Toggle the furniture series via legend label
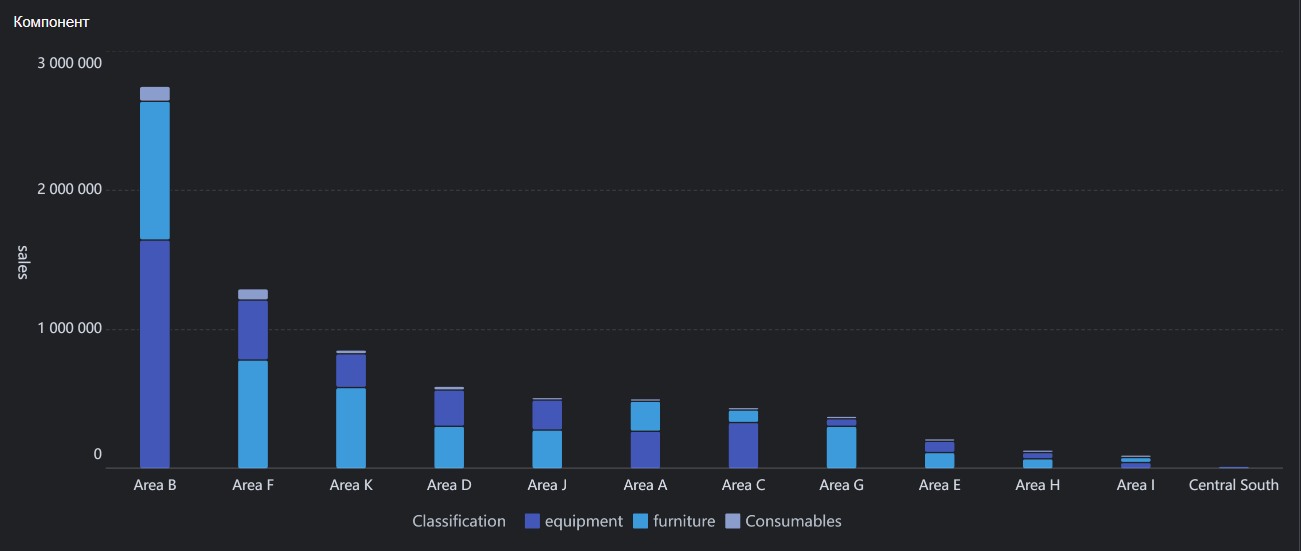Viewport: 1301px width, 551px height. [x=685, y=521]
